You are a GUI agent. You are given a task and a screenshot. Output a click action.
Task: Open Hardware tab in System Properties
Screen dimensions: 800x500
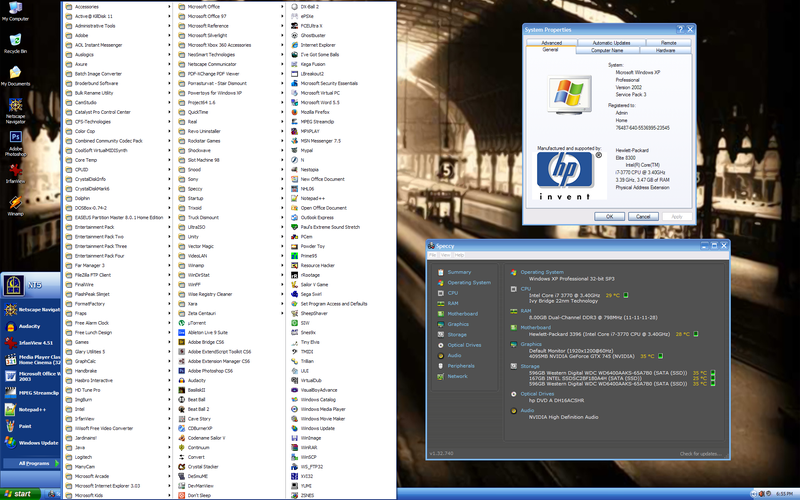[665, 51]
